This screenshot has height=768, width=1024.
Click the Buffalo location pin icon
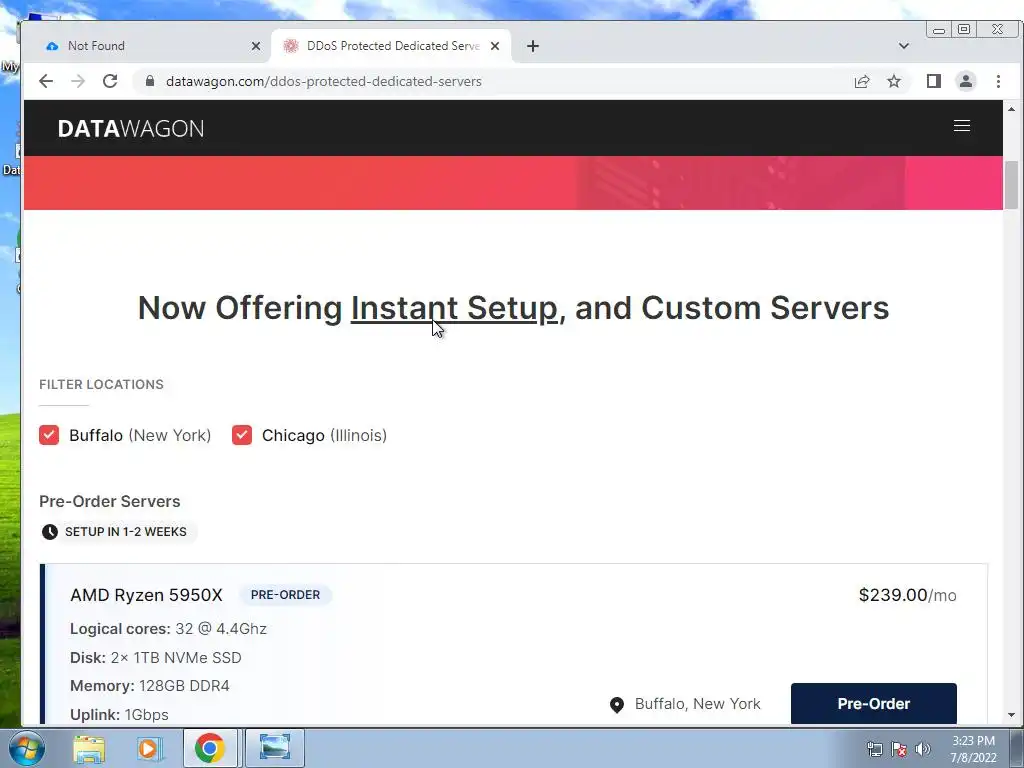pyautogui.click(x=616, y=705)
